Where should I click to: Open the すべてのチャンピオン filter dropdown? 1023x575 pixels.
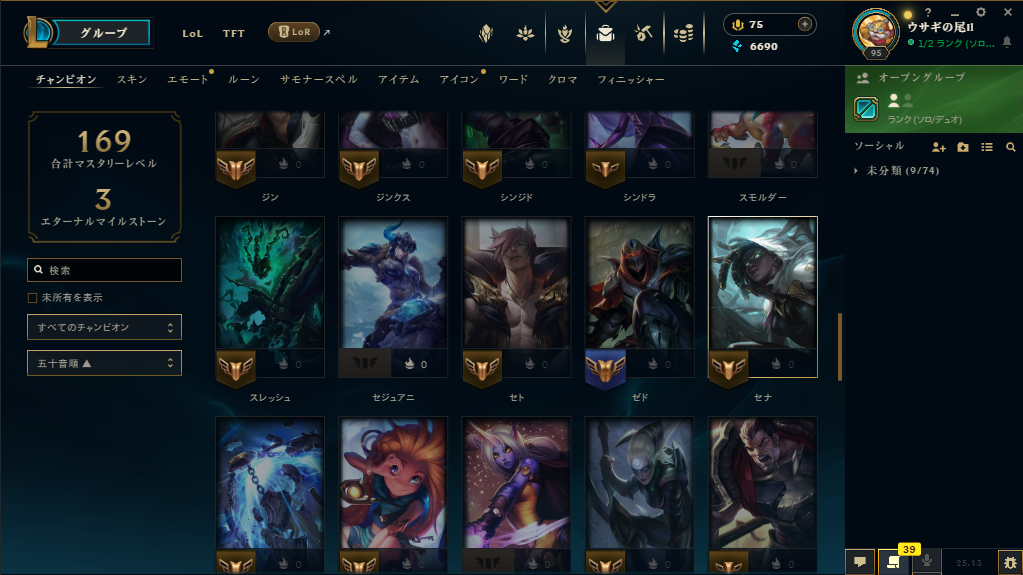coord(104,327)
